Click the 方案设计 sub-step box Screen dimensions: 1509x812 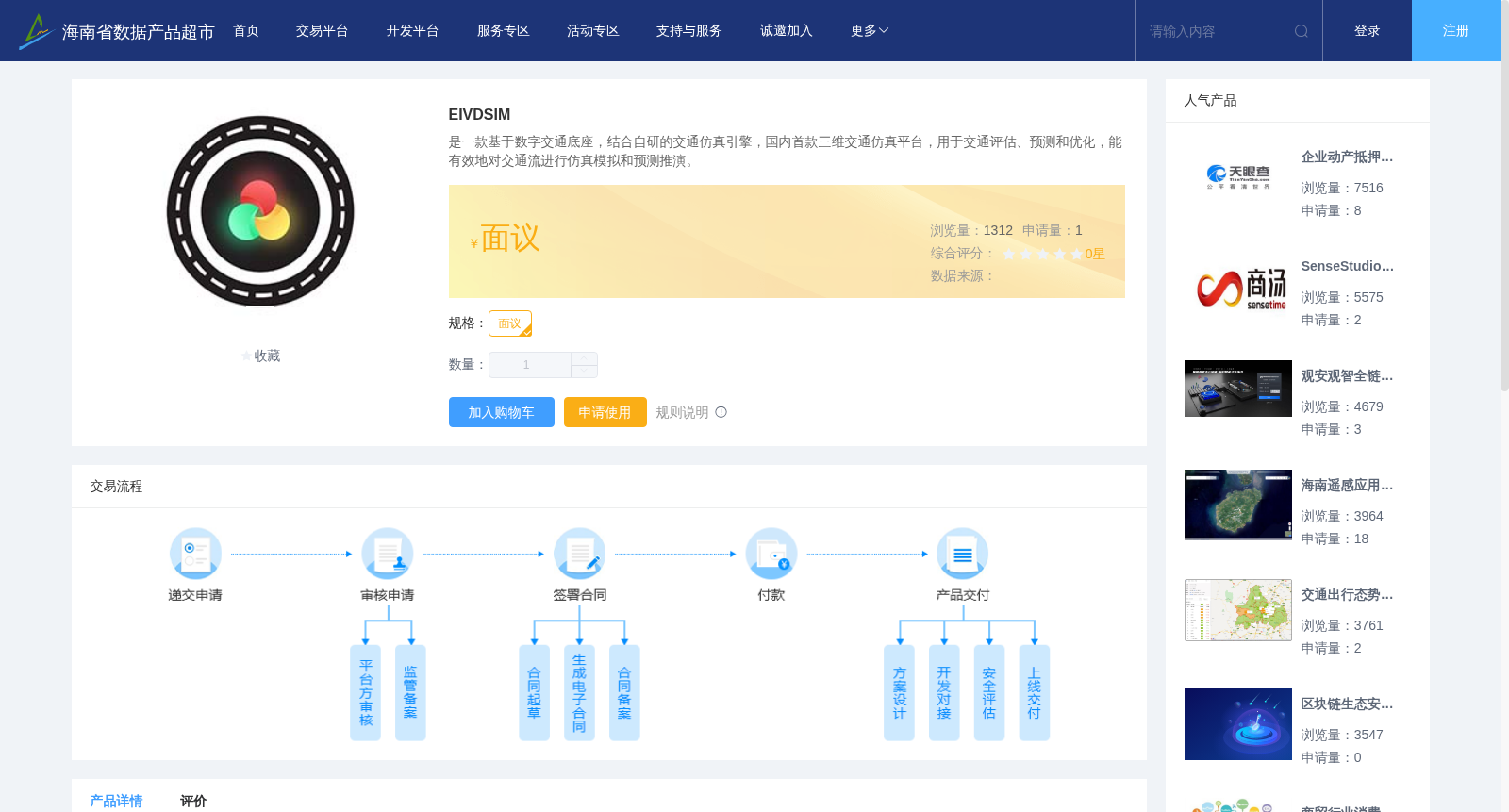[x=899, y=692]
